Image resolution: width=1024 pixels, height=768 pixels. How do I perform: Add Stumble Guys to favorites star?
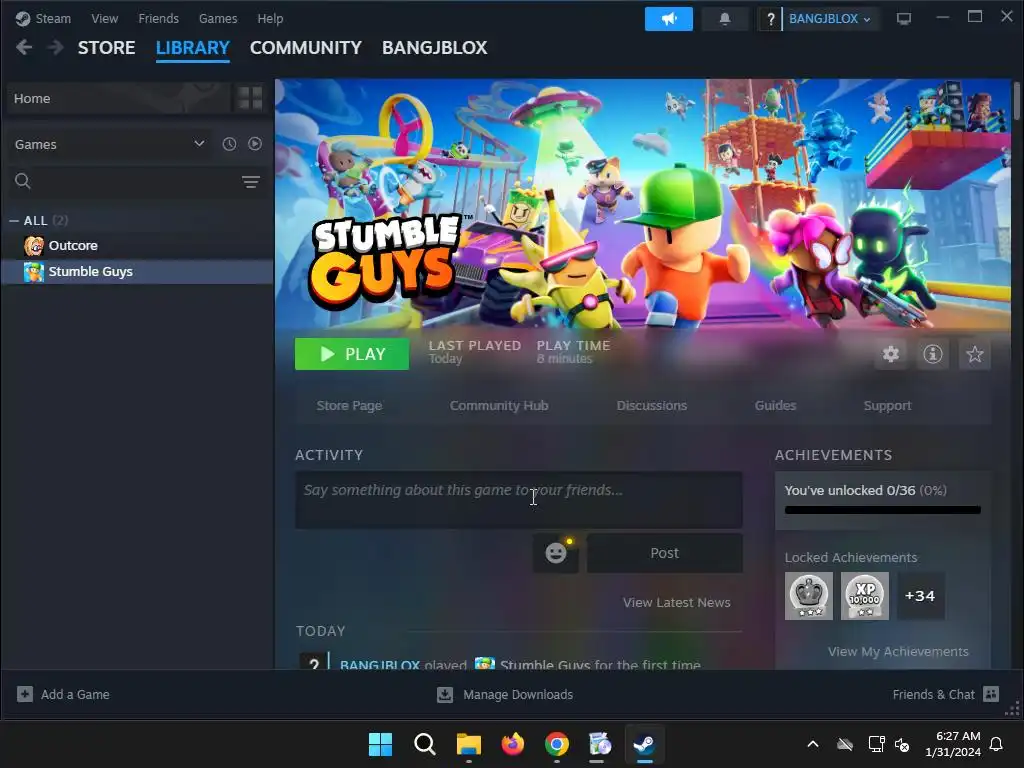coord(974,354)
